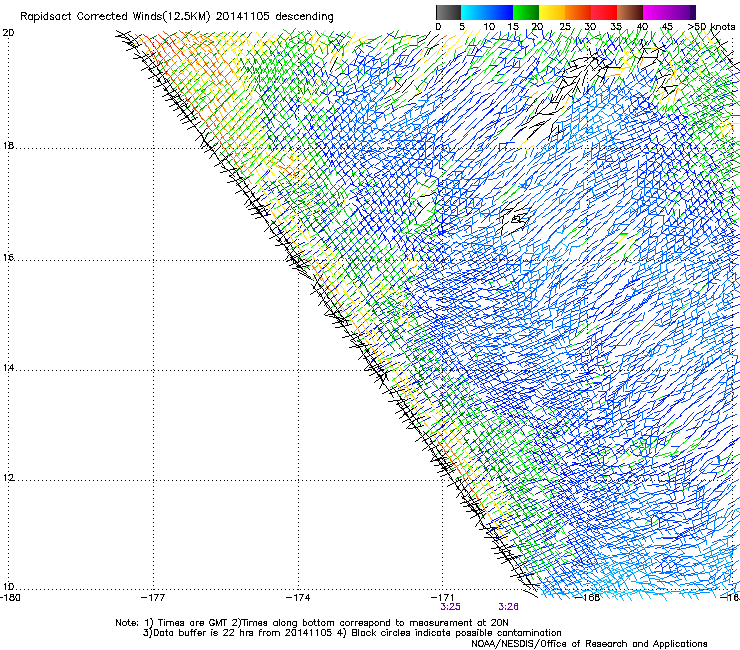This screenshot has width=740, height=650.
Task: Click the latitude label '16'
Action: (8, 258)
